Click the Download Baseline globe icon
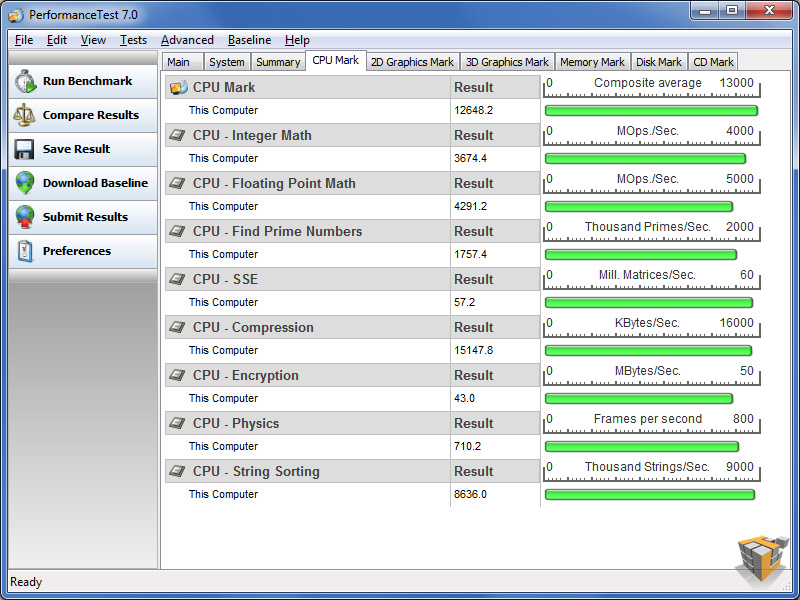The image size is (800, 600). (x=24, y=183)
